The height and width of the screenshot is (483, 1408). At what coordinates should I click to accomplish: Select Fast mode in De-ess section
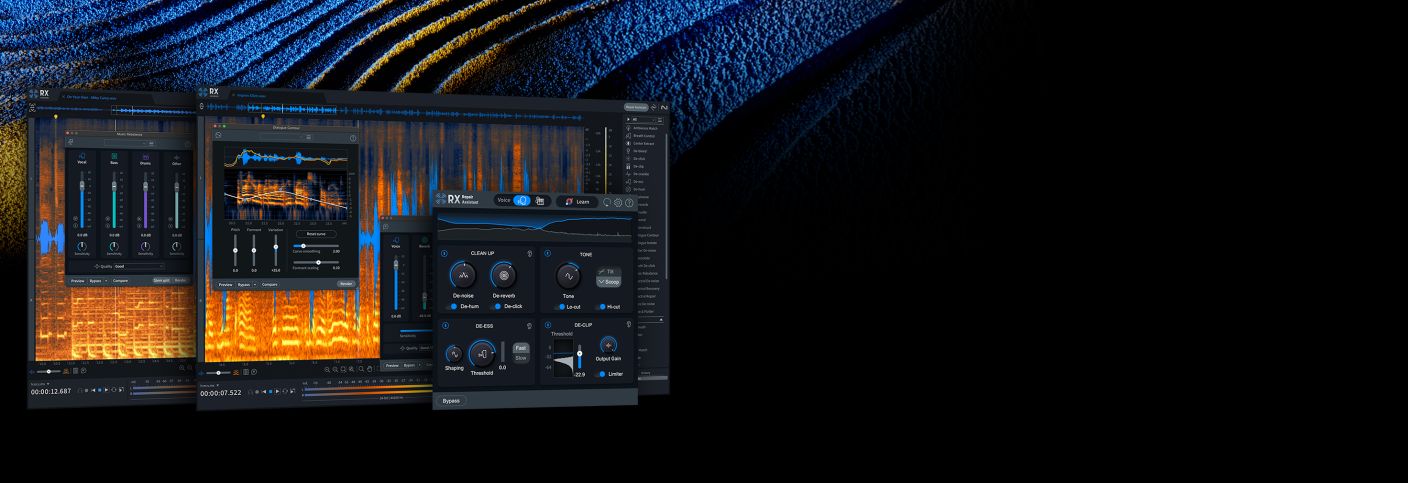521,348
